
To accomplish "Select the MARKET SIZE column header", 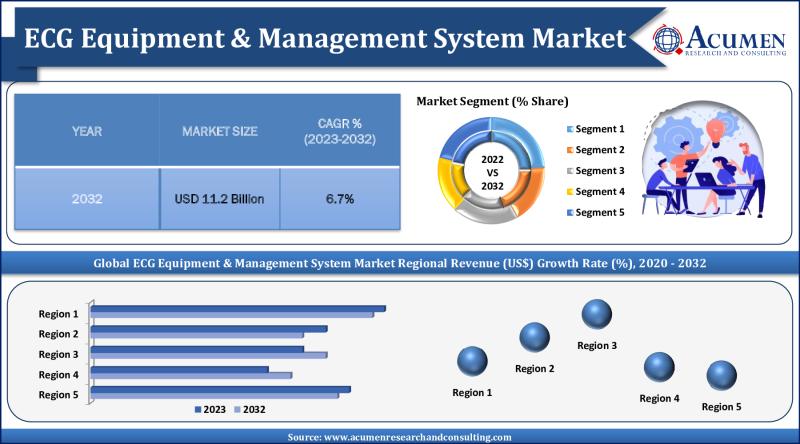I will click(219, 131).
